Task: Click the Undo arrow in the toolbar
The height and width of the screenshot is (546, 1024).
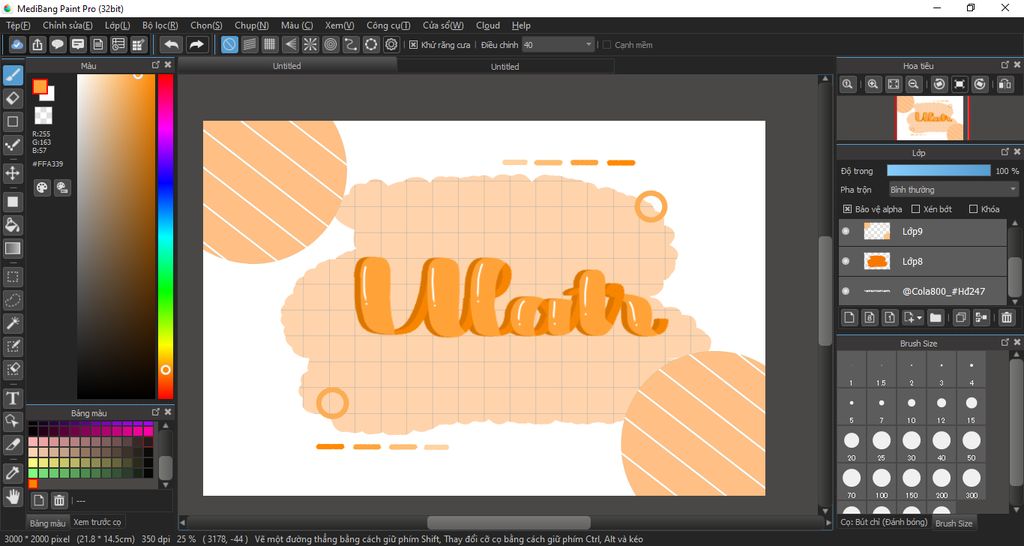Action: (171, 44)
